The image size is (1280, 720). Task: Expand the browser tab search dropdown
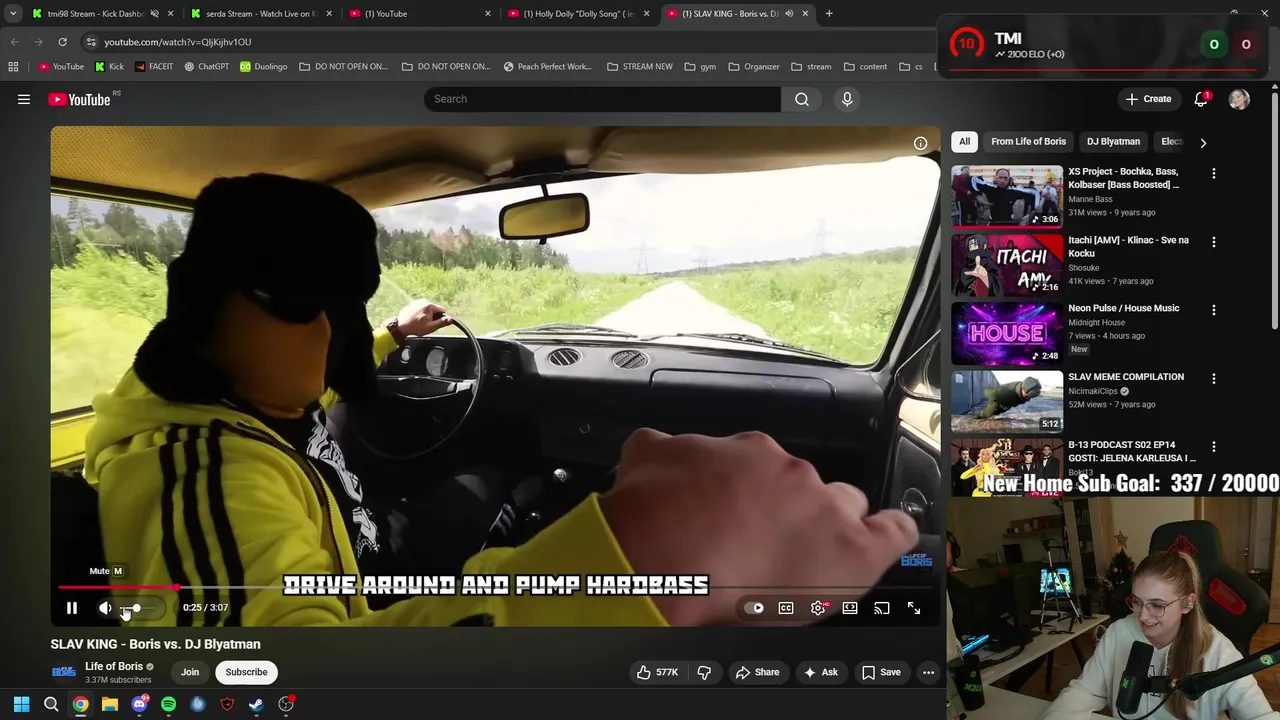tap(12, 14)
